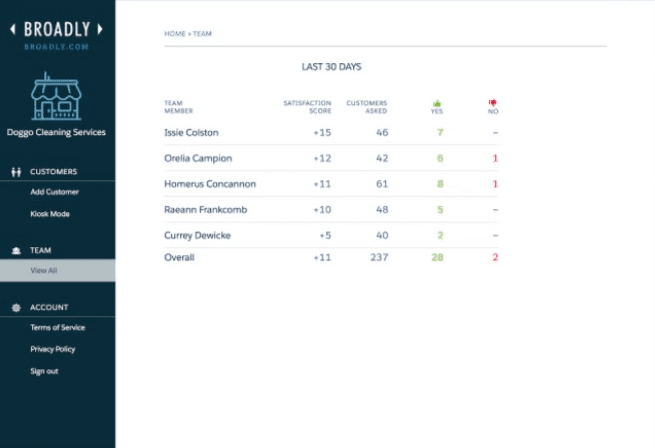Click customers asked value 42
The height and width of the screenshot is (448, 655).
pyautogui.click(x=382, y=158)
